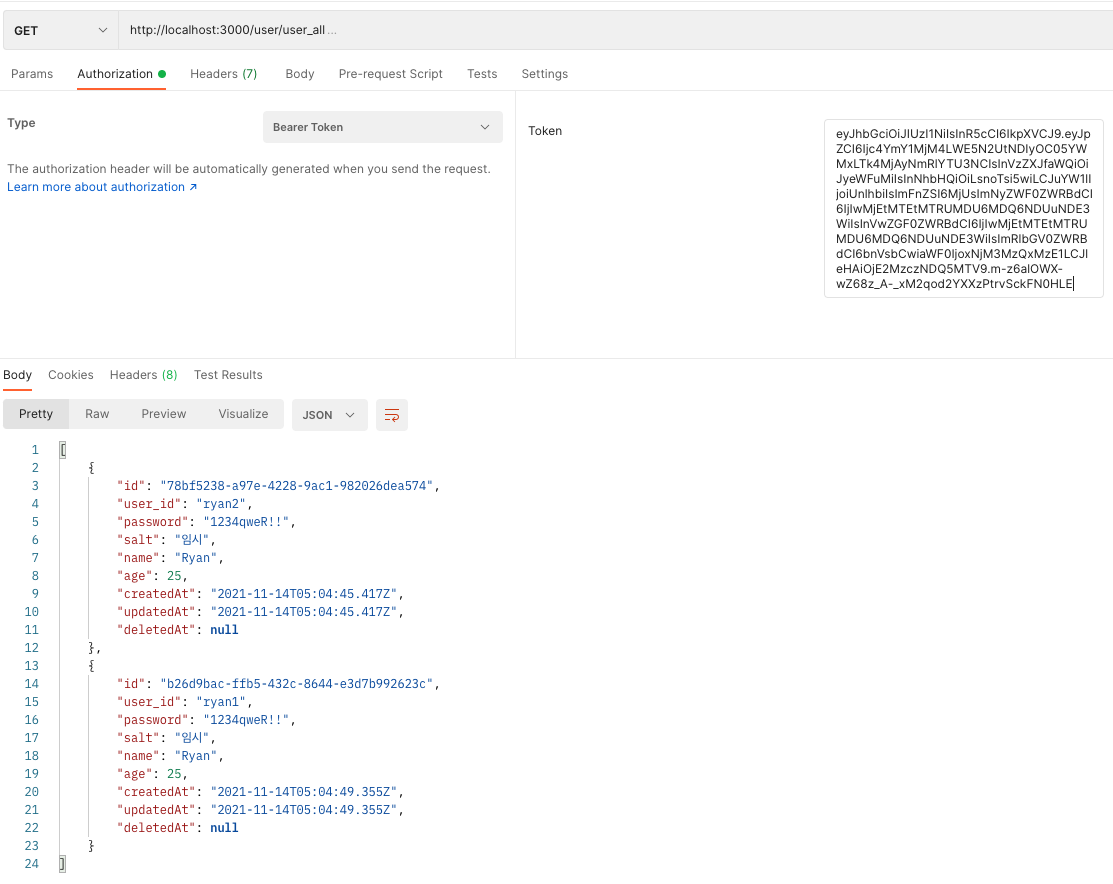Image resolution: width=1113 pixels, height=884 pixels.
Task: Toggle line wrapping in the response viewer
Action: 391,414
